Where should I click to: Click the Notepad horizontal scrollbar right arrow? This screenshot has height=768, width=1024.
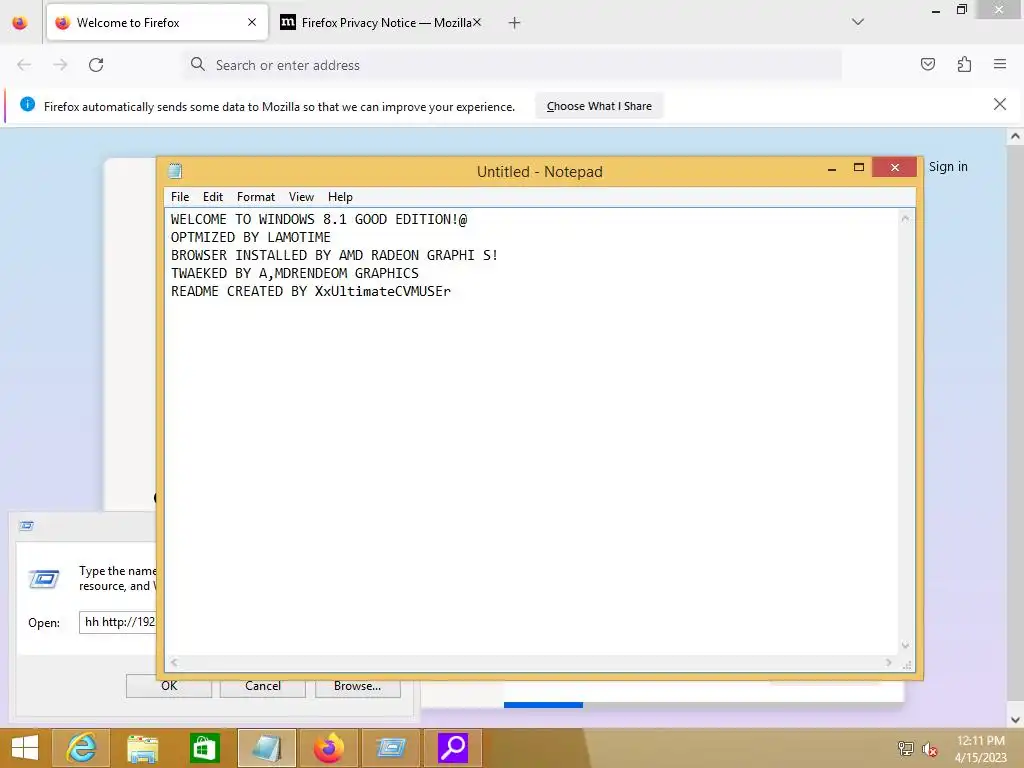pyautogui.click(x=888, y=662)
